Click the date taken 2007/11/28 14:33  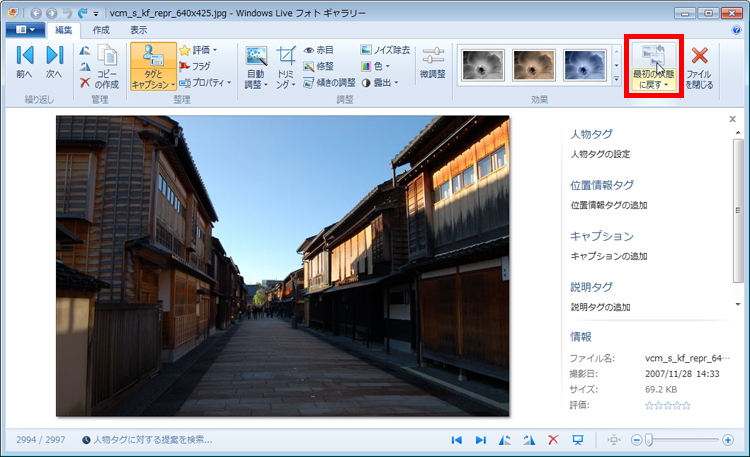682,374
